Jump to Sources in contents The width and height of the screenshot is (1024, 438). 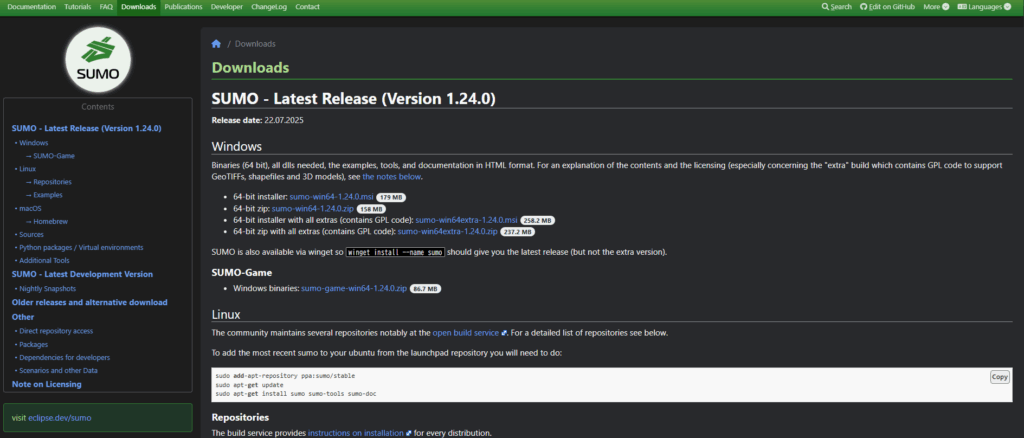tap(31, 234)
